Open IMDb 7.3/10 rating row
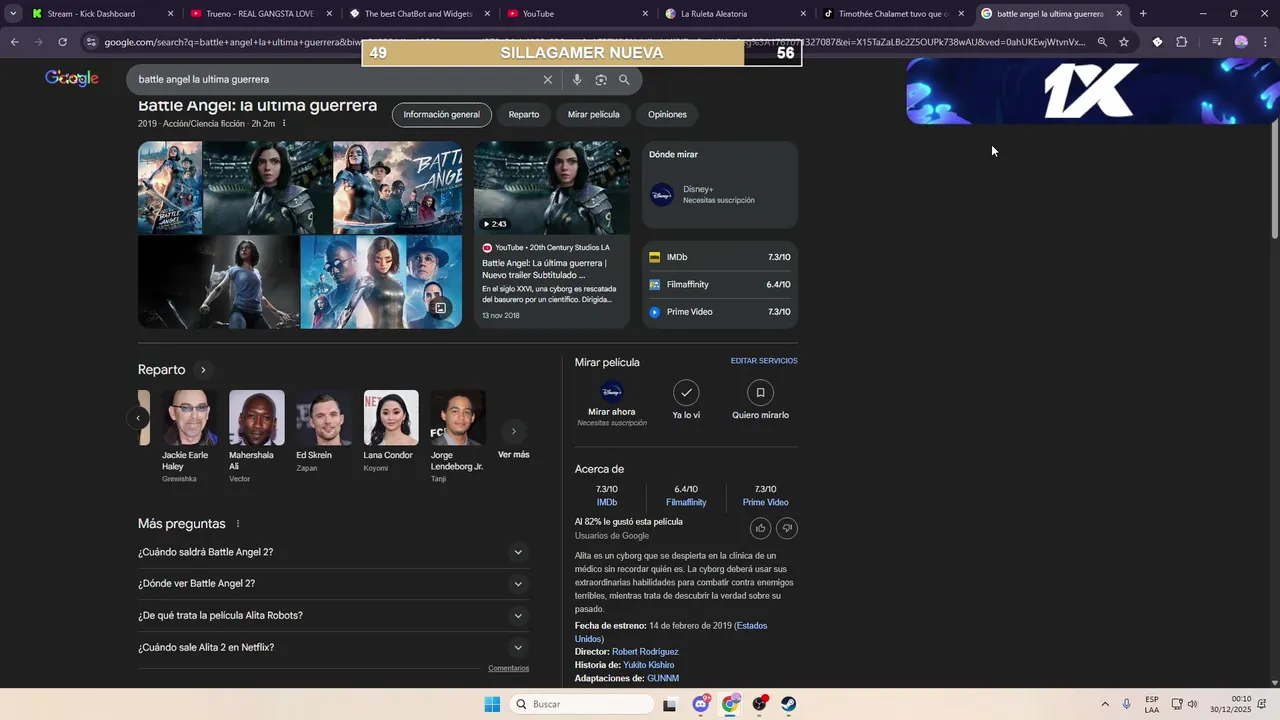This screenshot has height=720, width=1280. tap(720, 258)
